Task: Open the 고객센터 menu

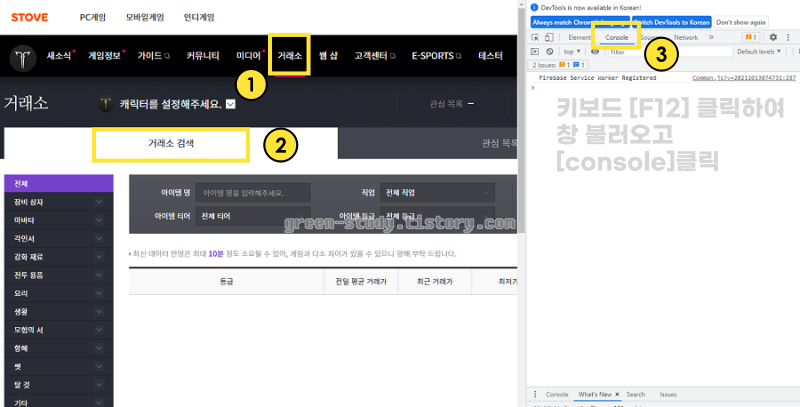Action: [x=374, y=56]
